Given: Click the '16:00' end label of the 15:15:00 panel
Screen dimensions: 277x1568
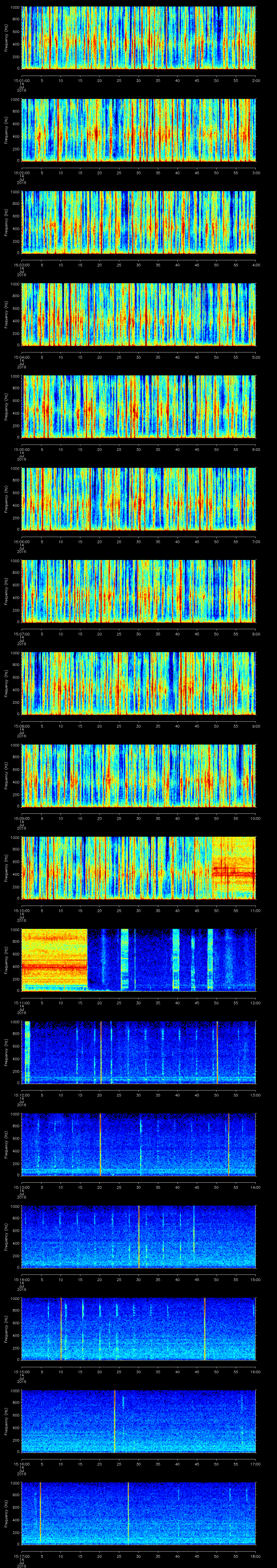Looking at the screenshot, I should pyautogui.click(x=256, y=1371).
